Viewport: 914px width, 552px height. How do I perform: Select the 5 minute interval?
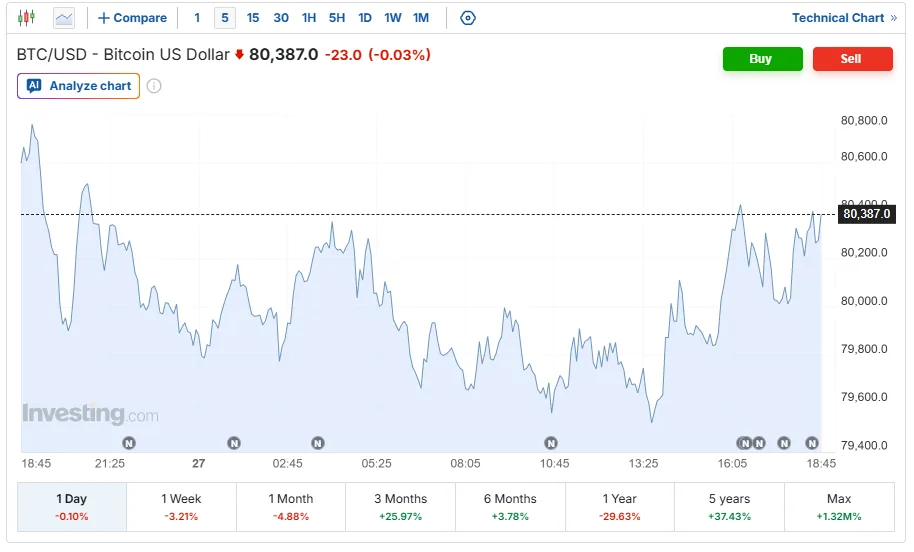coord(225,18)
